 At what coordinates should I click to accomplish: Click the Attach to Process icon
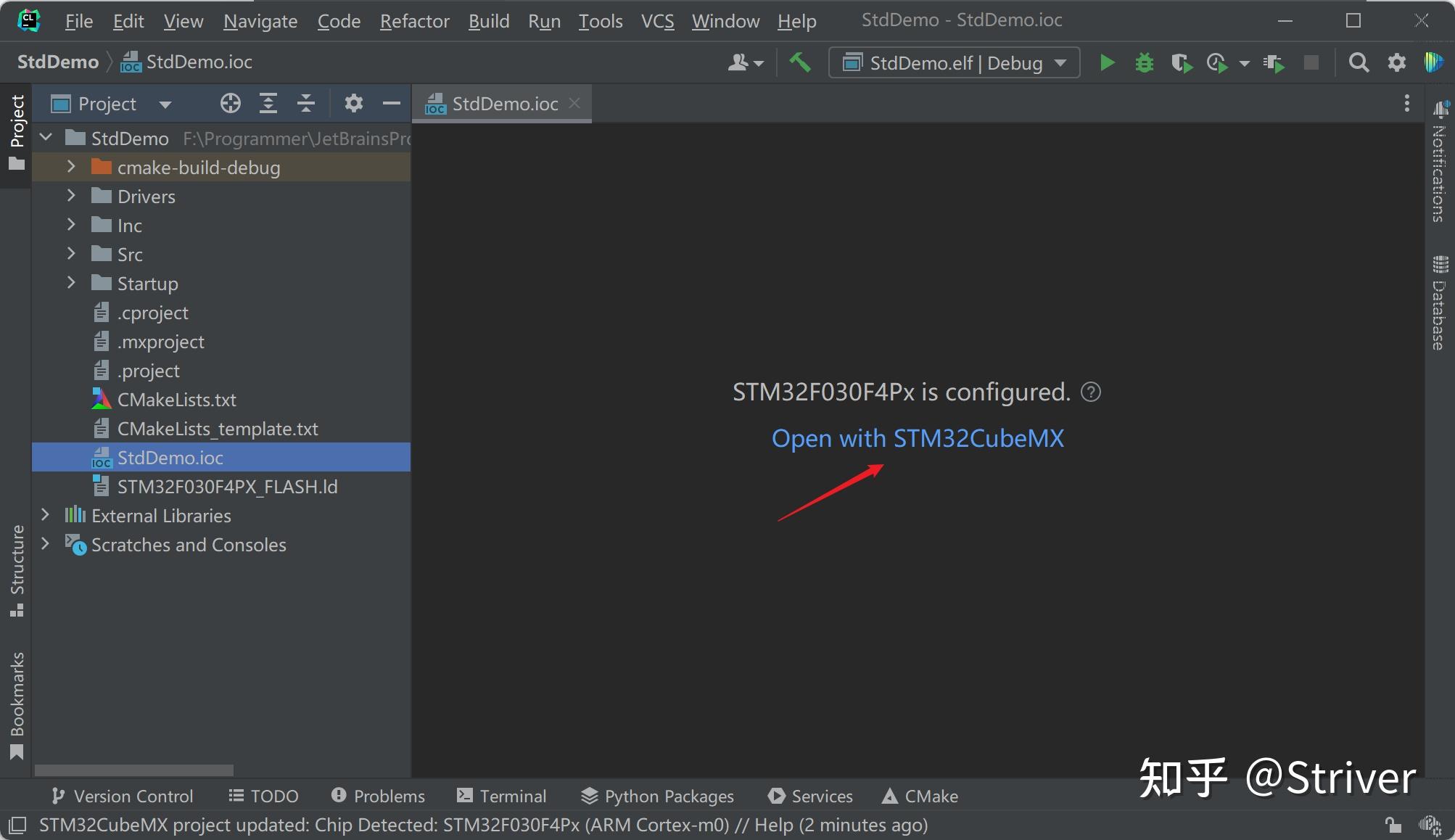coord(1274,63)
